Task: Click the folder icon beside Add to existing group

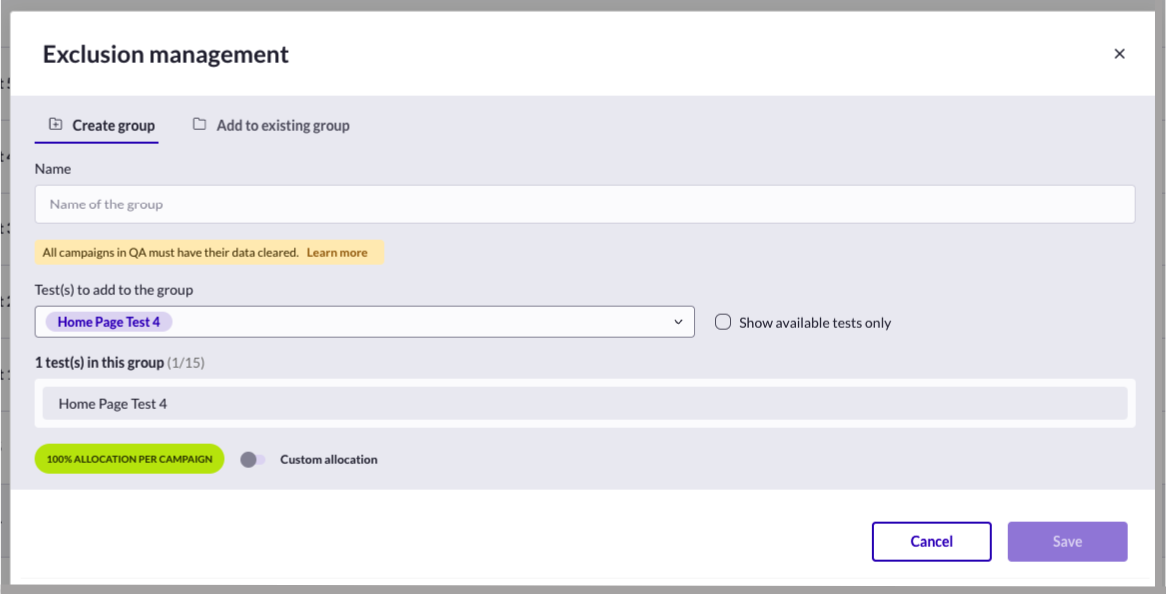Action: click(x=199, y=124)
